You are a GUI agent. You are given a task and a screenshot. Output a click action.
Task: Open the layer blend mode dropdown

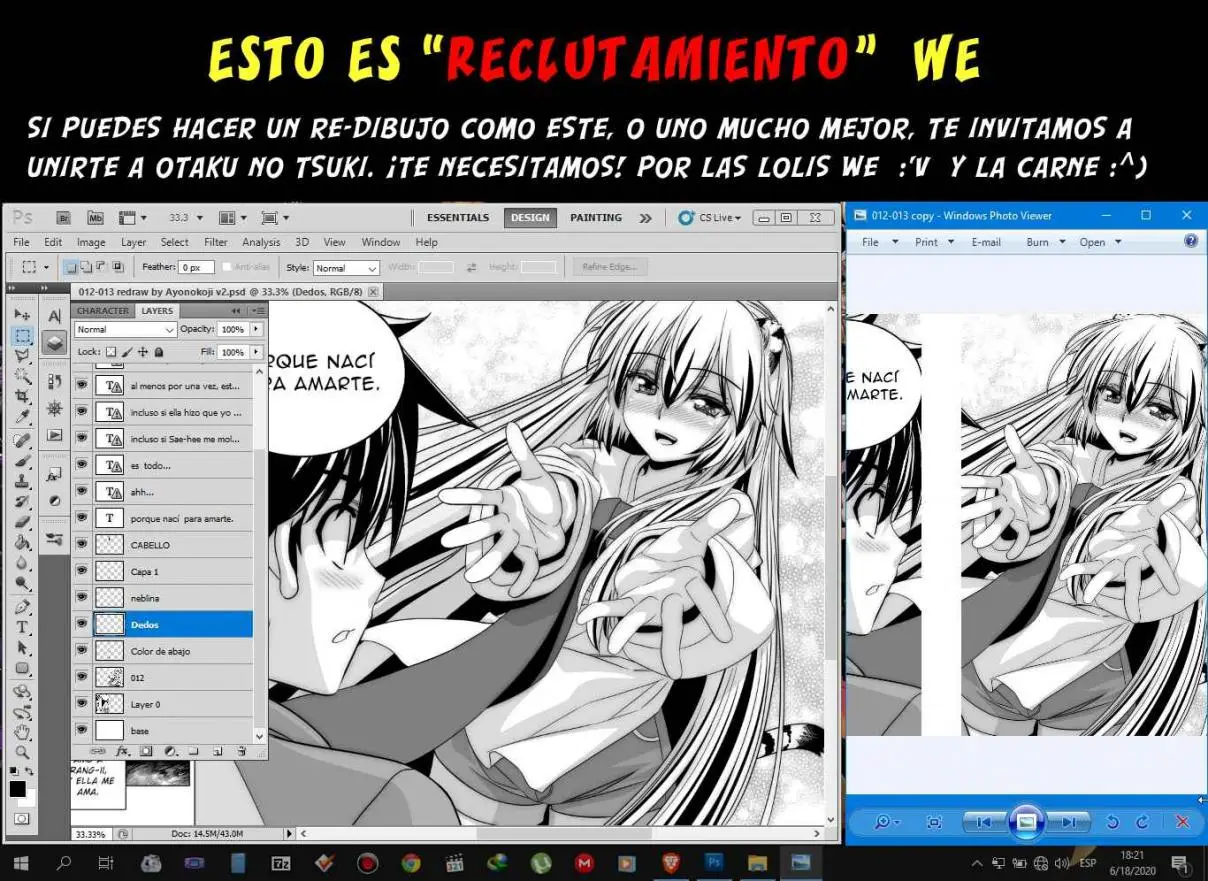point(125,329)
